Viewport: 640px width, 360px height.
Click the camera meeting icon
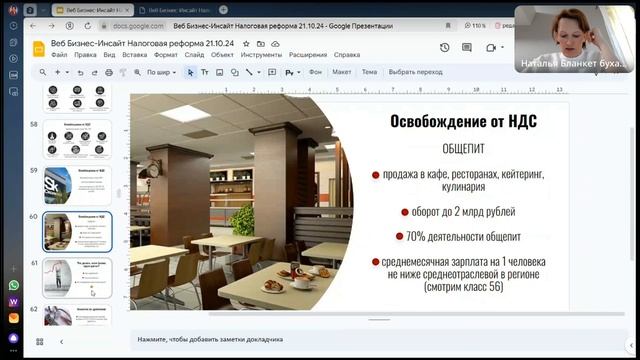point(491,48)
